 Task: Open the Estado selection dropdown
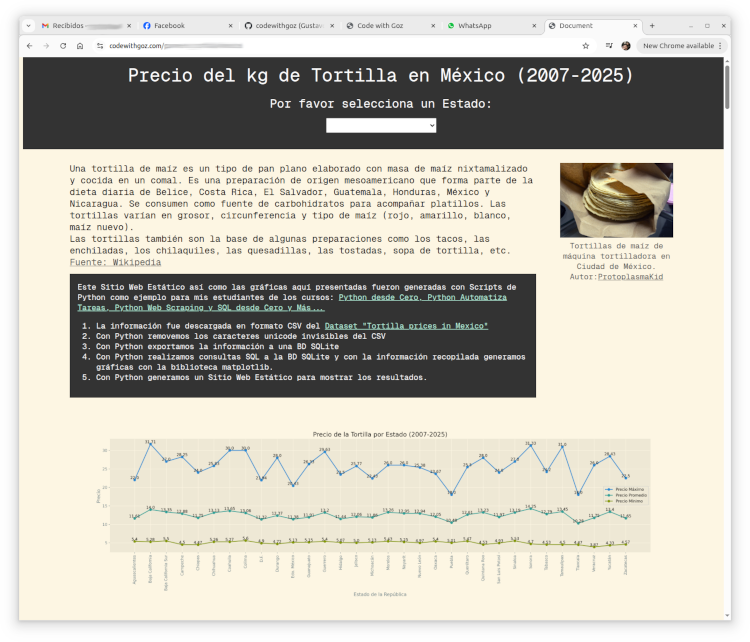[381, 125]
